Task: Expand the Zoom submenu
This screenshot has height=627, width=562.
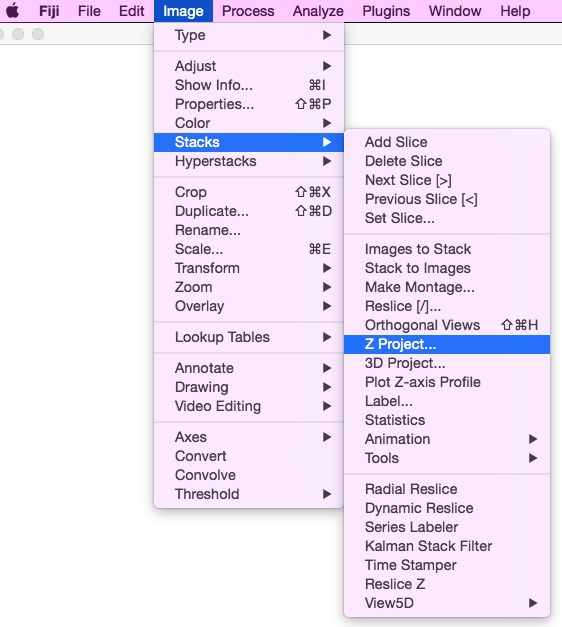Action: [249, 287]
